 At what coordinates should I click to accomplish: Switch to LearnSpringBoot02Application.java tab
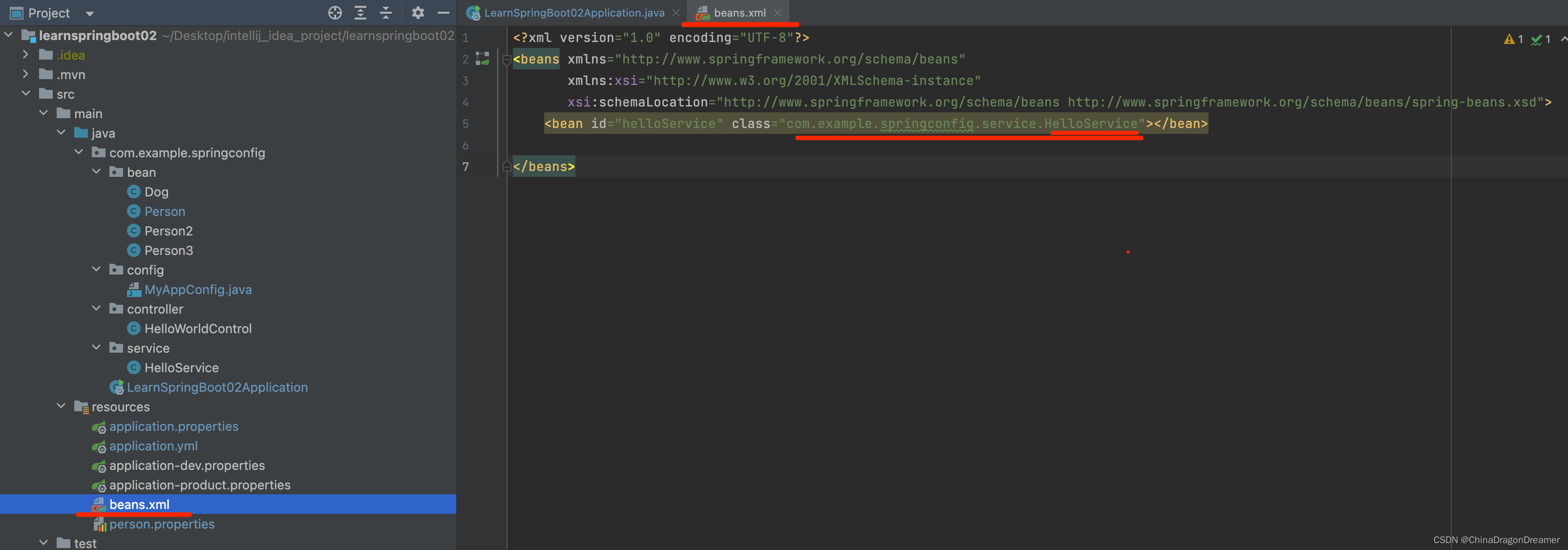tap(574, 13)
